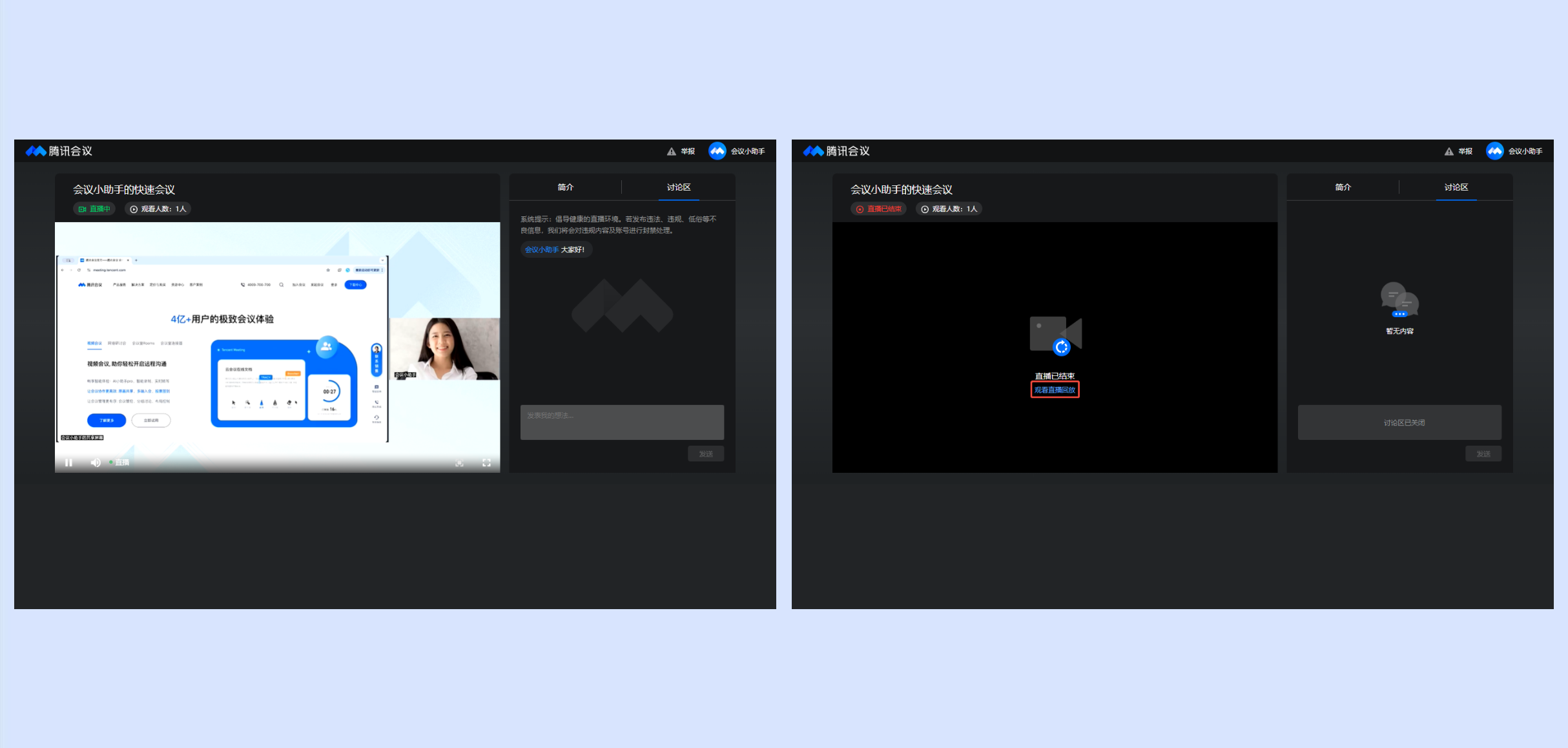The height and width of the screenshot is (748, 1568).
Task: Click the live video area in left window
Action: (277, 347)
